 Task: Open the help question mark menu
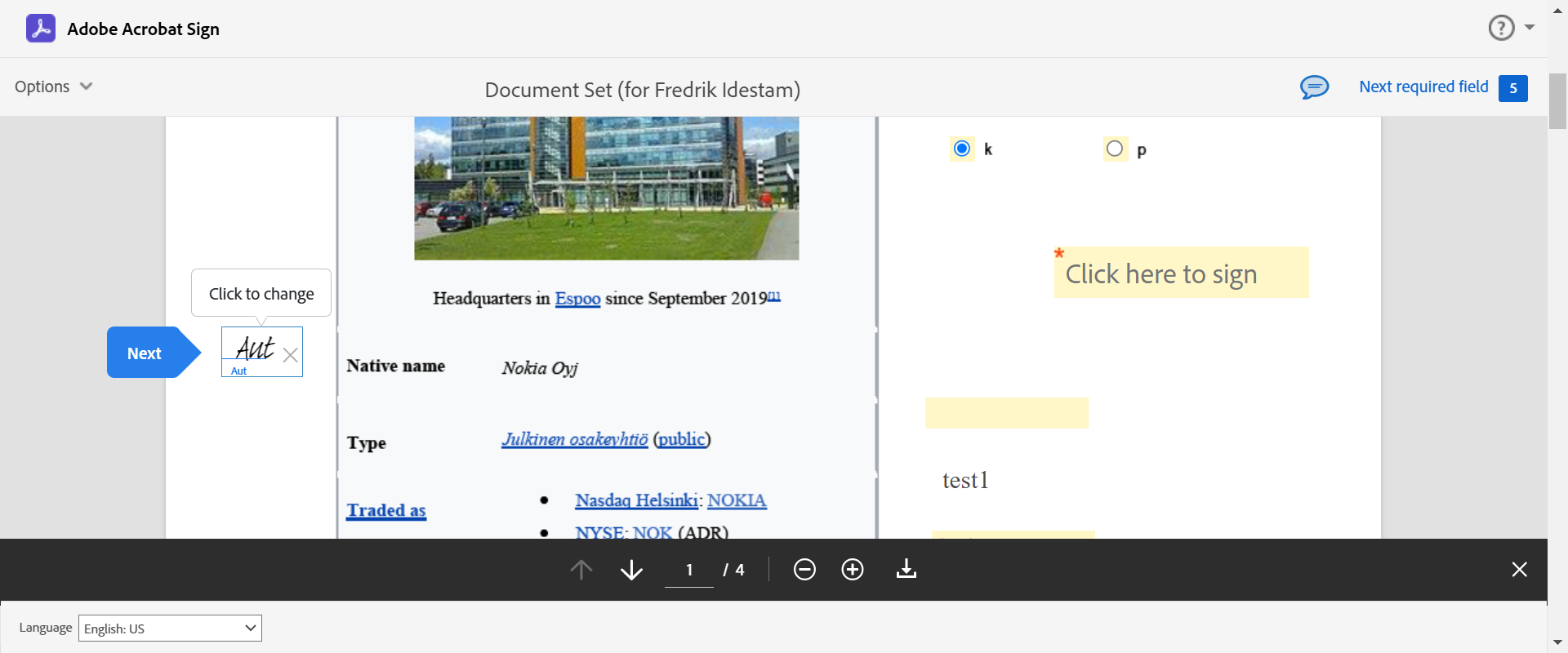[1501, 28]
